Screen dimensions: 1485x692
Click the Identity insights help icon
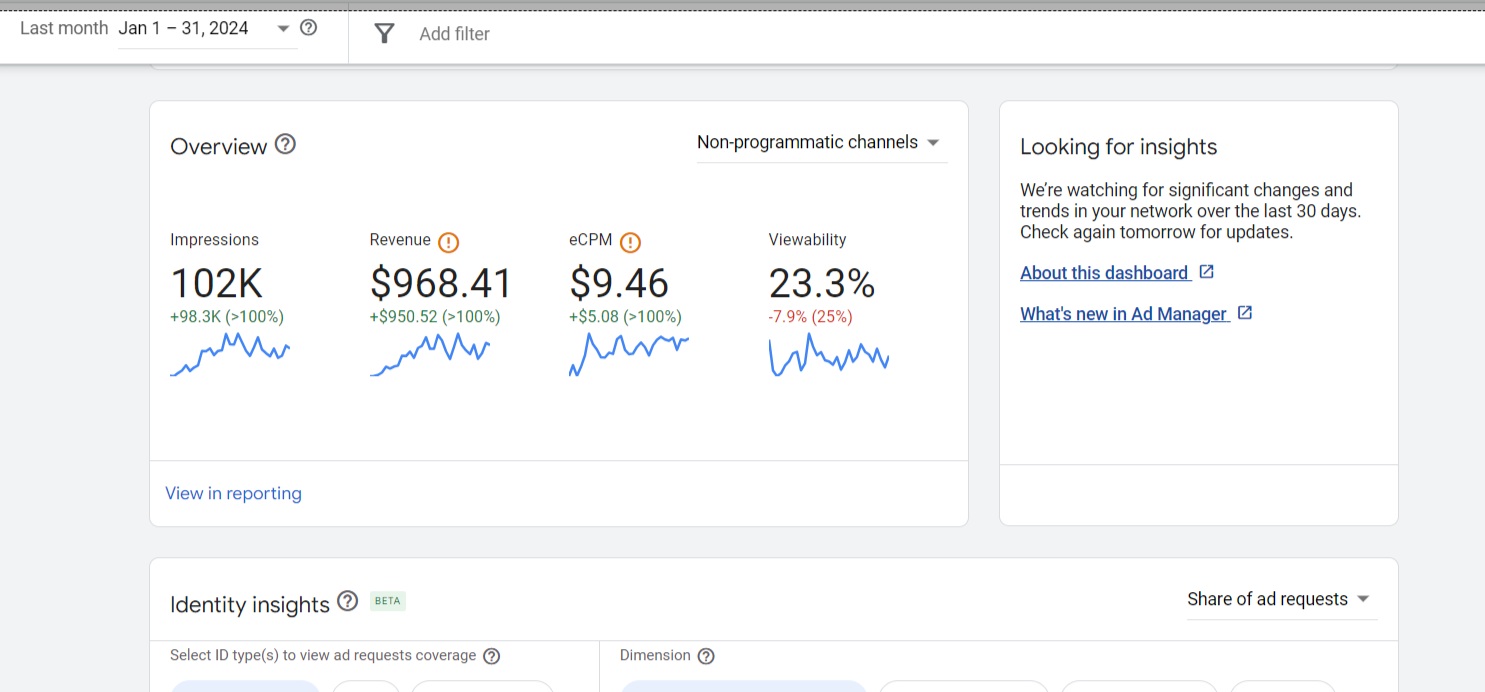click(x=347, y=601)
